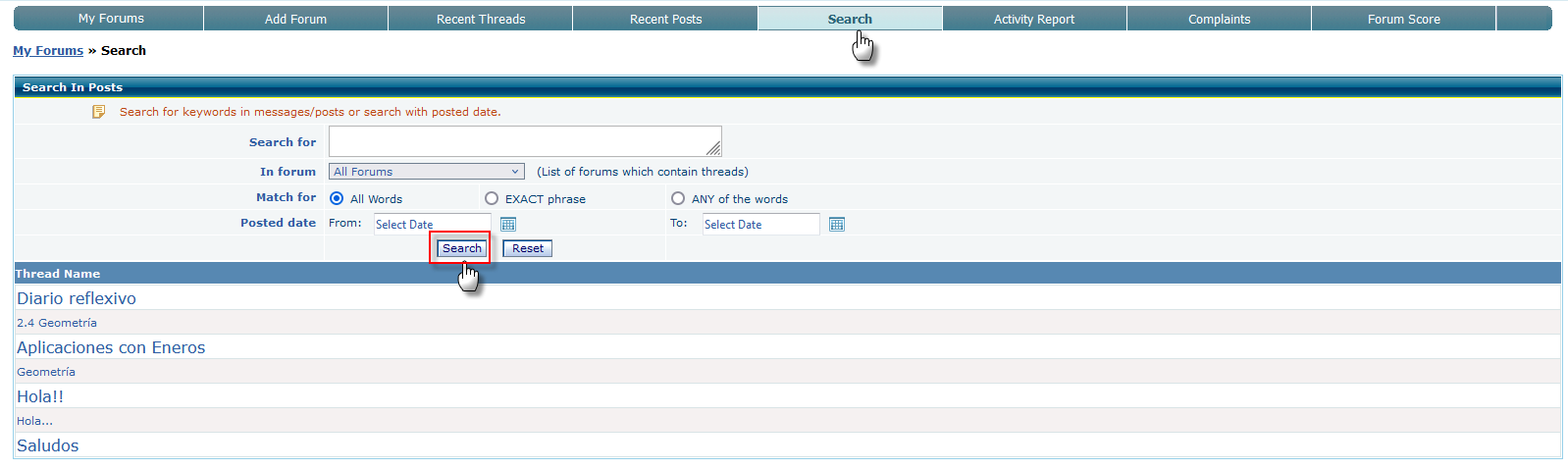Go to the Add Forum tab
The image size is (1568, 470).
point(295,19)
